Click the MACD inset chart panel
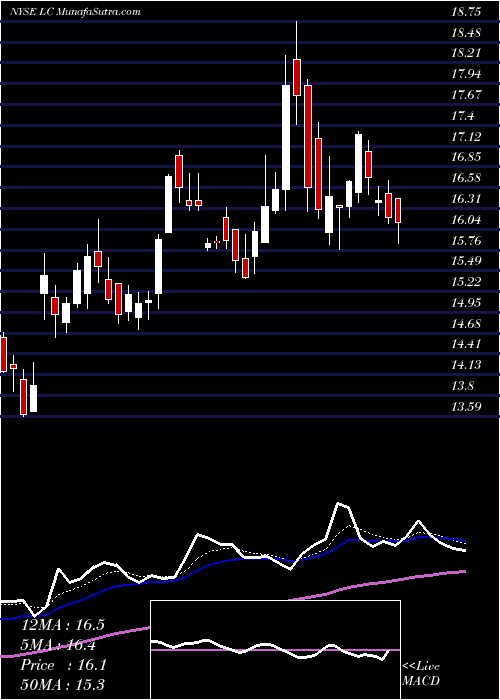 pyautogui.click(x=275, y=650)
